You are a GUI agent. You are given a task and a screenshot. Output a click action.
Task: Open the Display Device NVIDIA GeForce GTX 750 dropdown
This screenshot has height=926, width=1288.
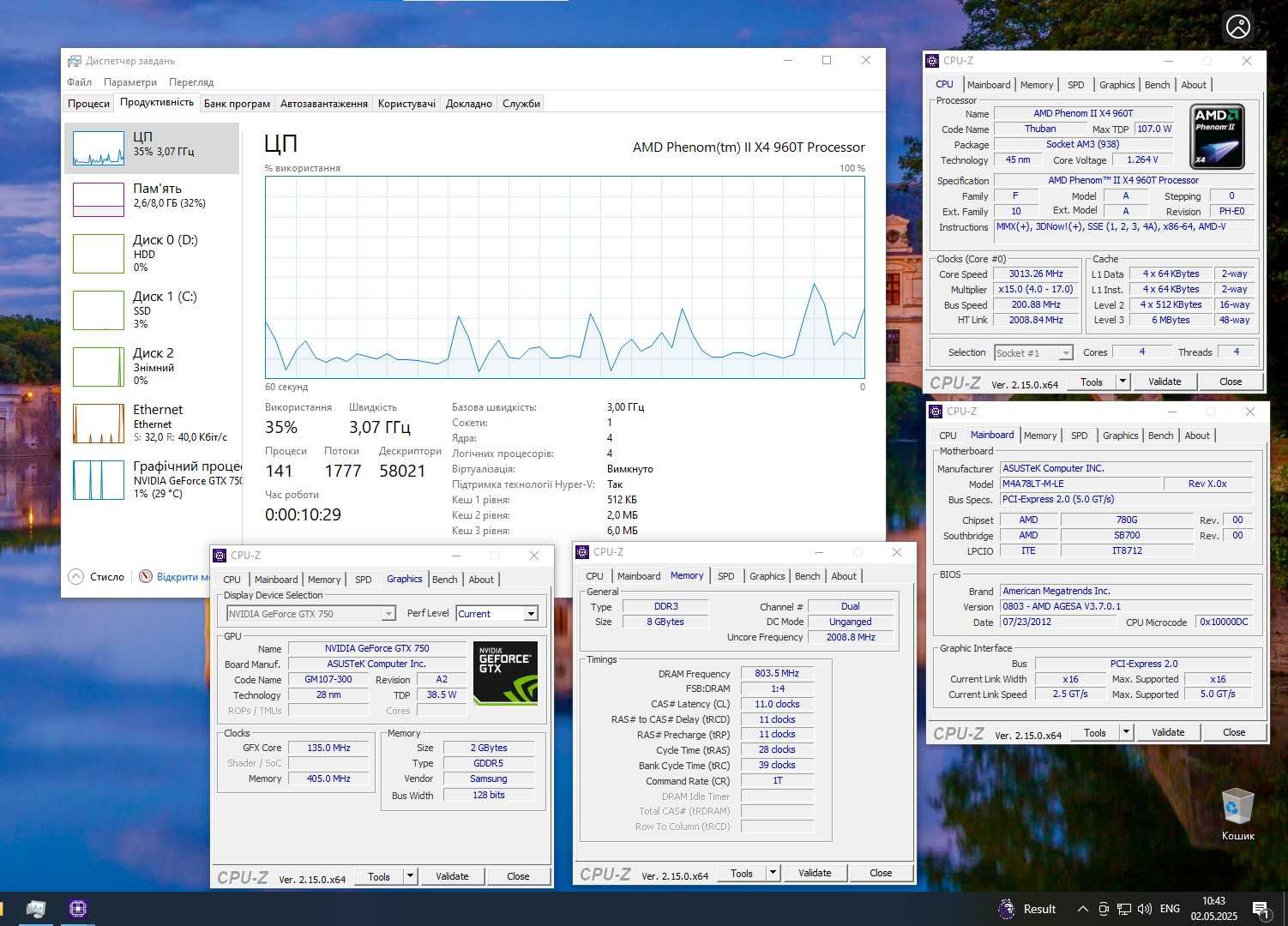[310, 614]
